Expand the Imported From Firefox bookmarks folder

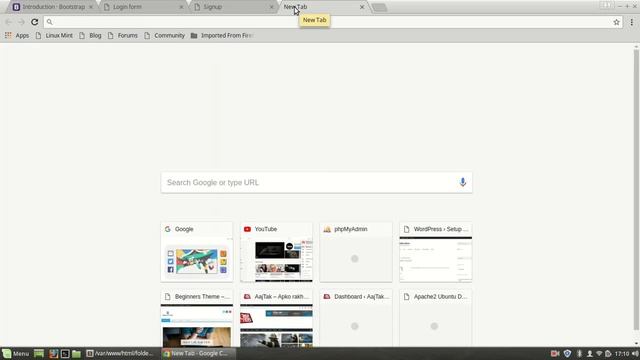pyautogui.click(x=222, y=36)
